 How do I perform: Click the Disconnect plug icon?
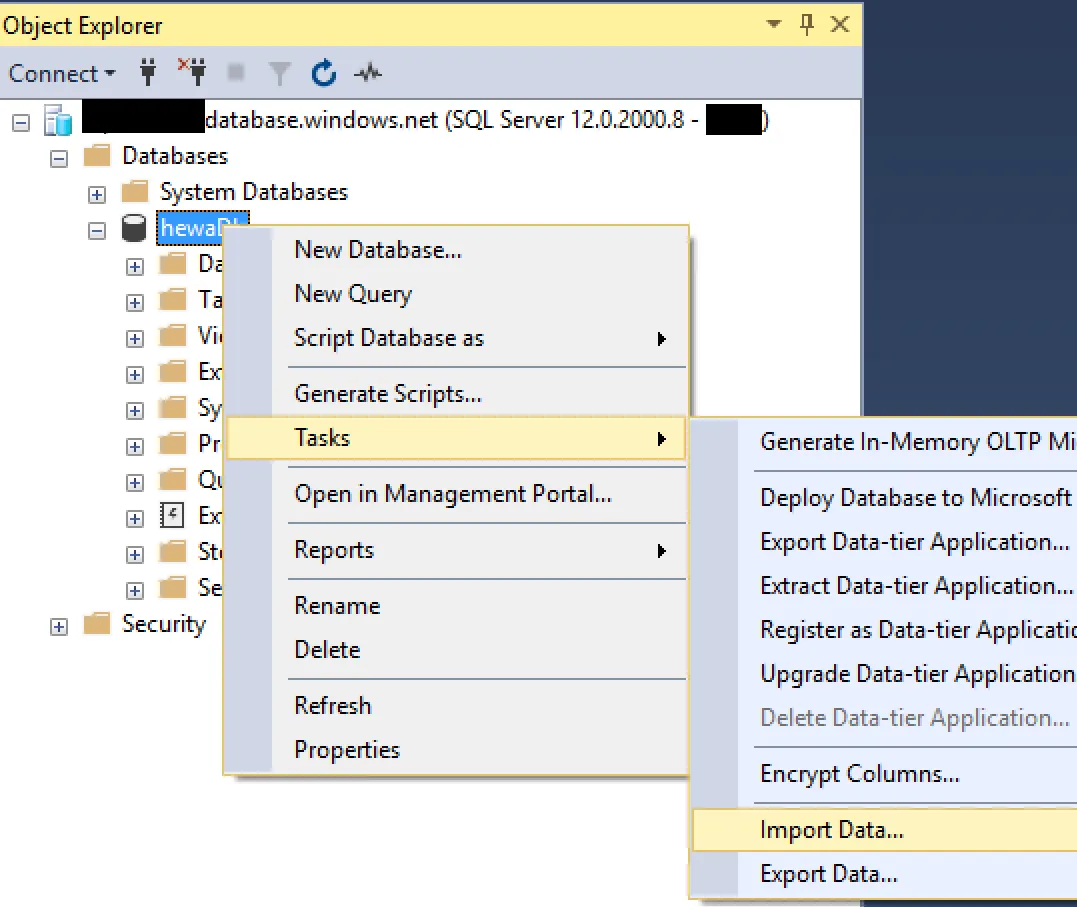191,73
